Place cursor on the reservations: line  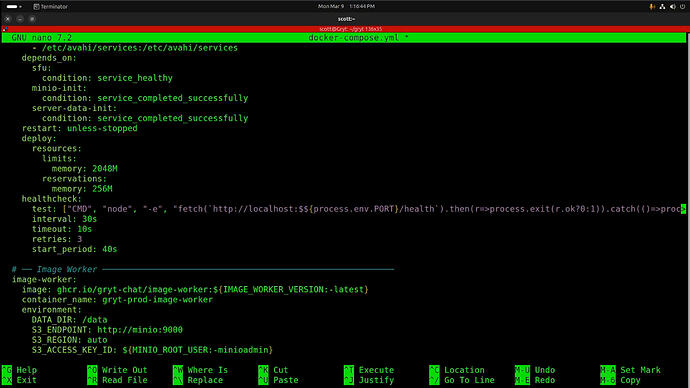coord(74,179)
